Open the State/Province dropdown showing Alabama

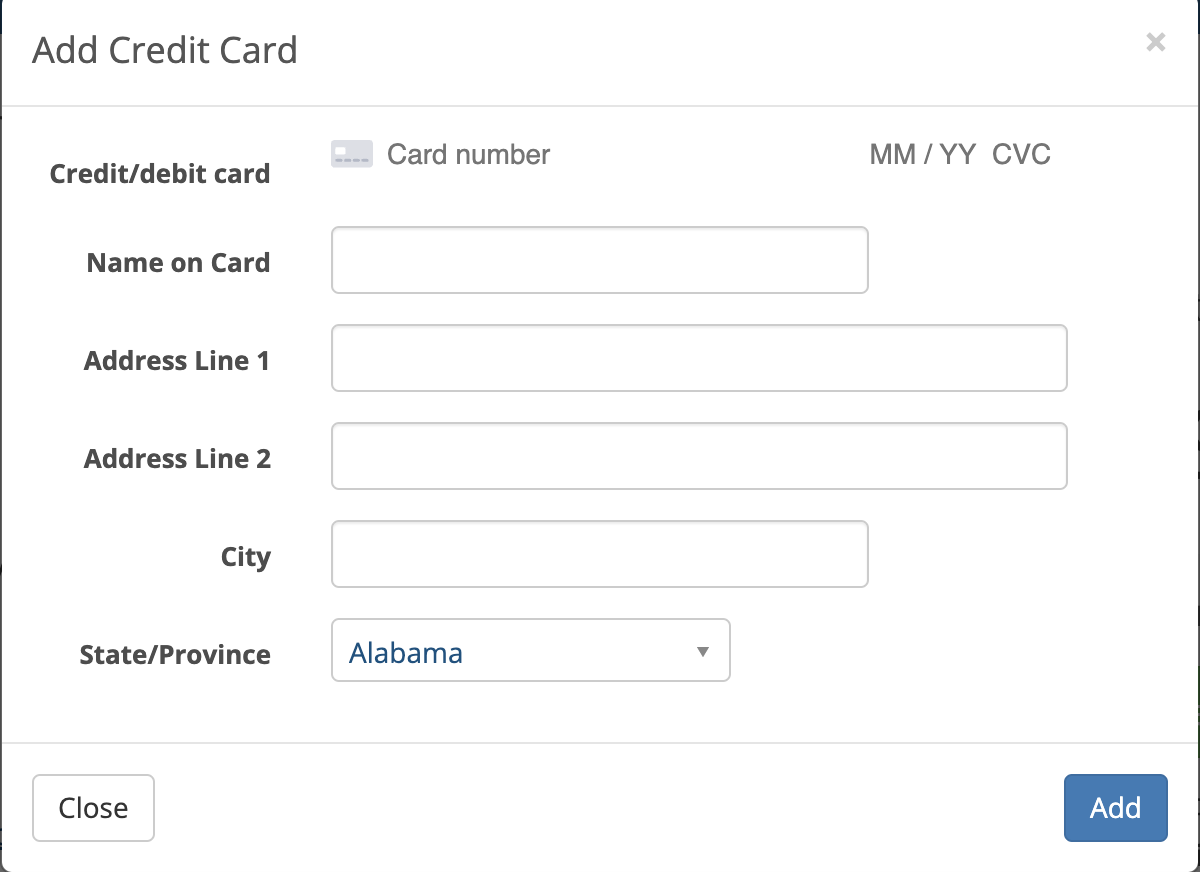click(530, 650)
